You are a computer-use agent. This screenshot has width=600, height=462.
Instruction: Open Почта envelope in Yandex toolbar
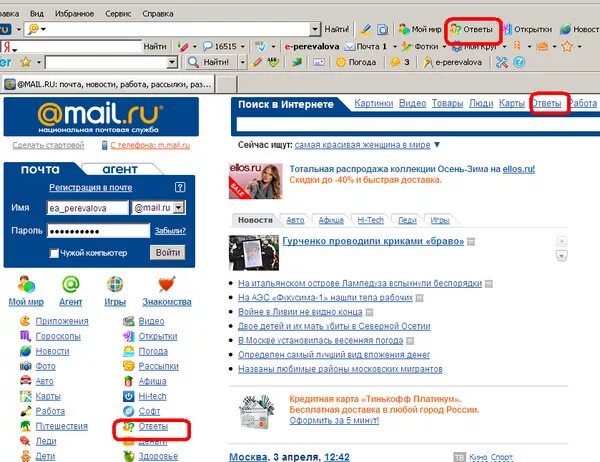[x=349, y=46]
